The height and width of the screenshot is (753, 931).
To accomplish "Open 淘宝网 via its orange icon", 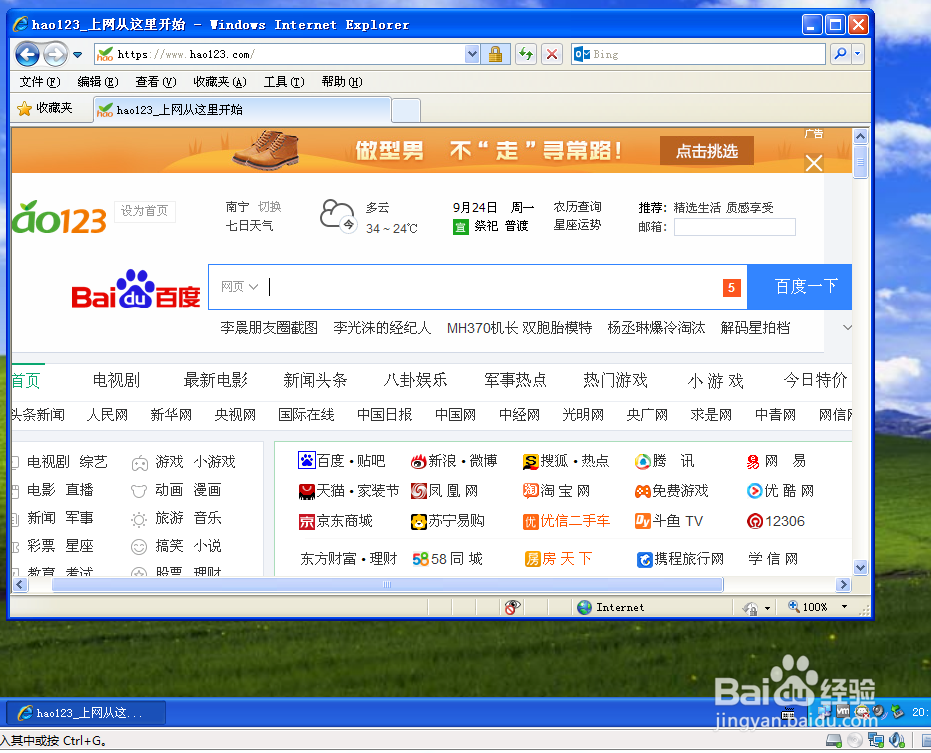I will [528, 490].
